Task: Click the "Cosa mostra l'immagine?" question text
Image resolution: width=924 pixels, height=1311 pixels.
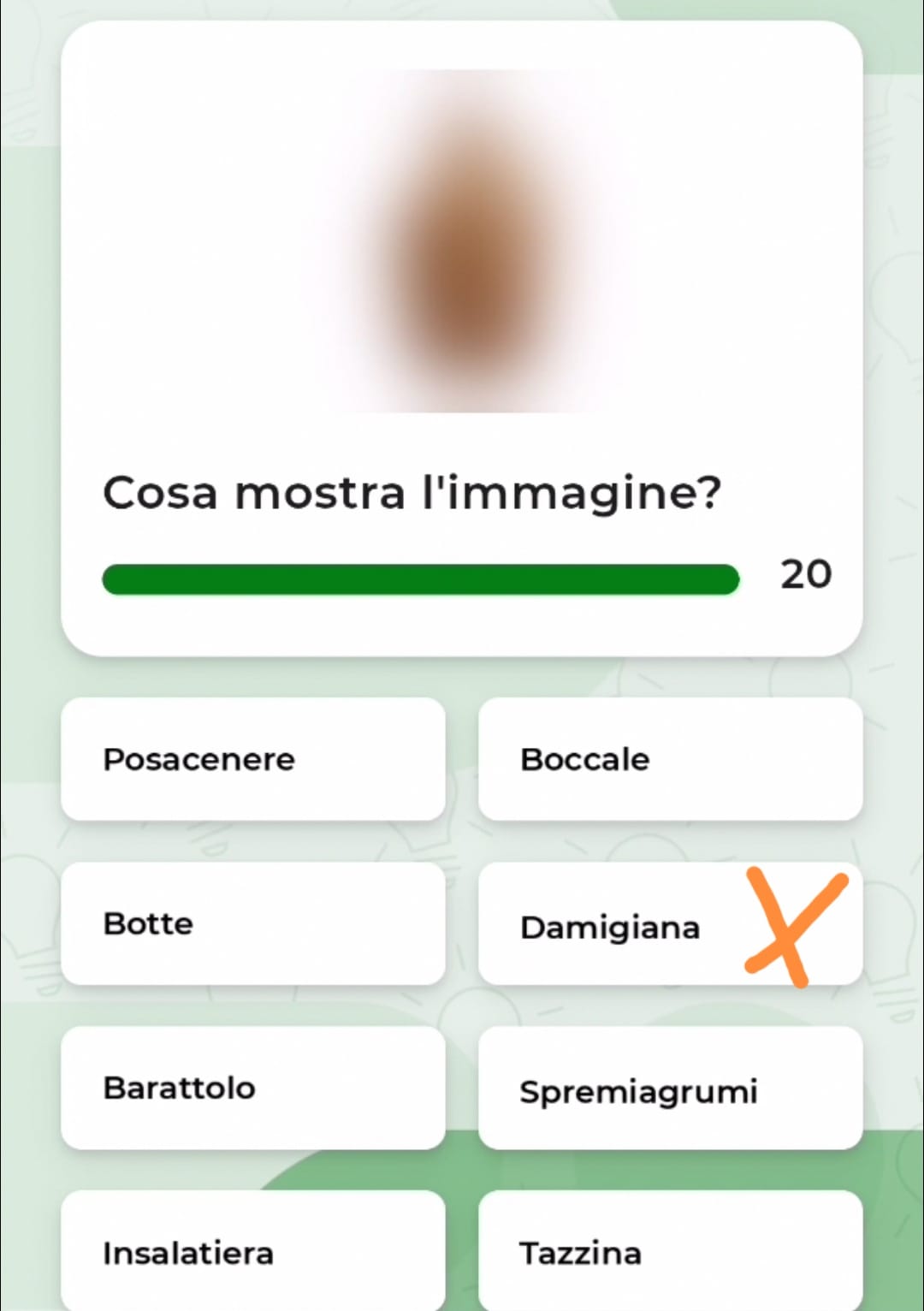Action: (412, 493)
